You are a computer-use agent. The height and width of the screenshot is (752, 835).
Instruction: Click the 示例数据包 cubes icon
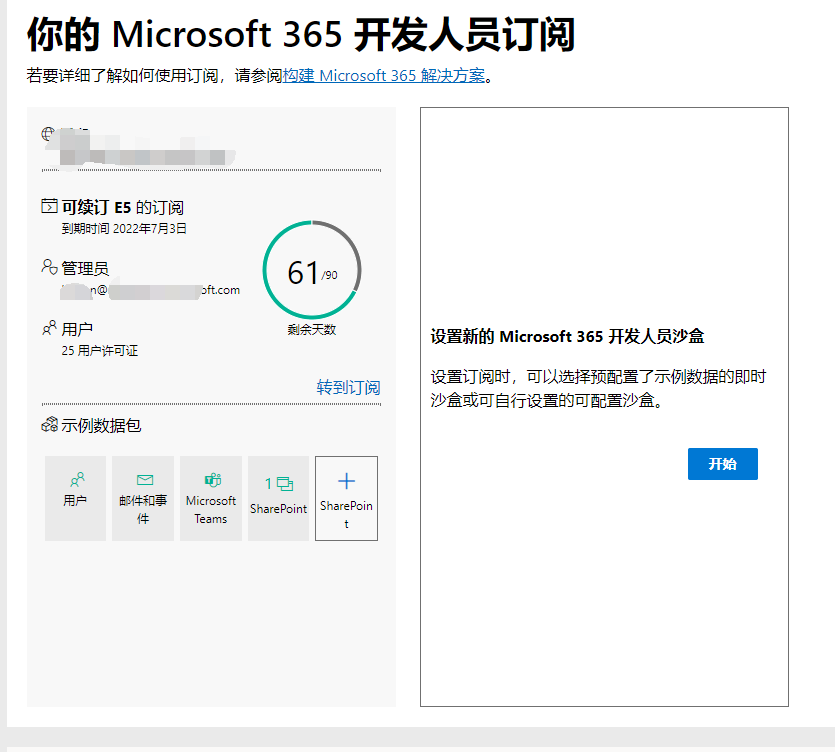coord(49,425)
